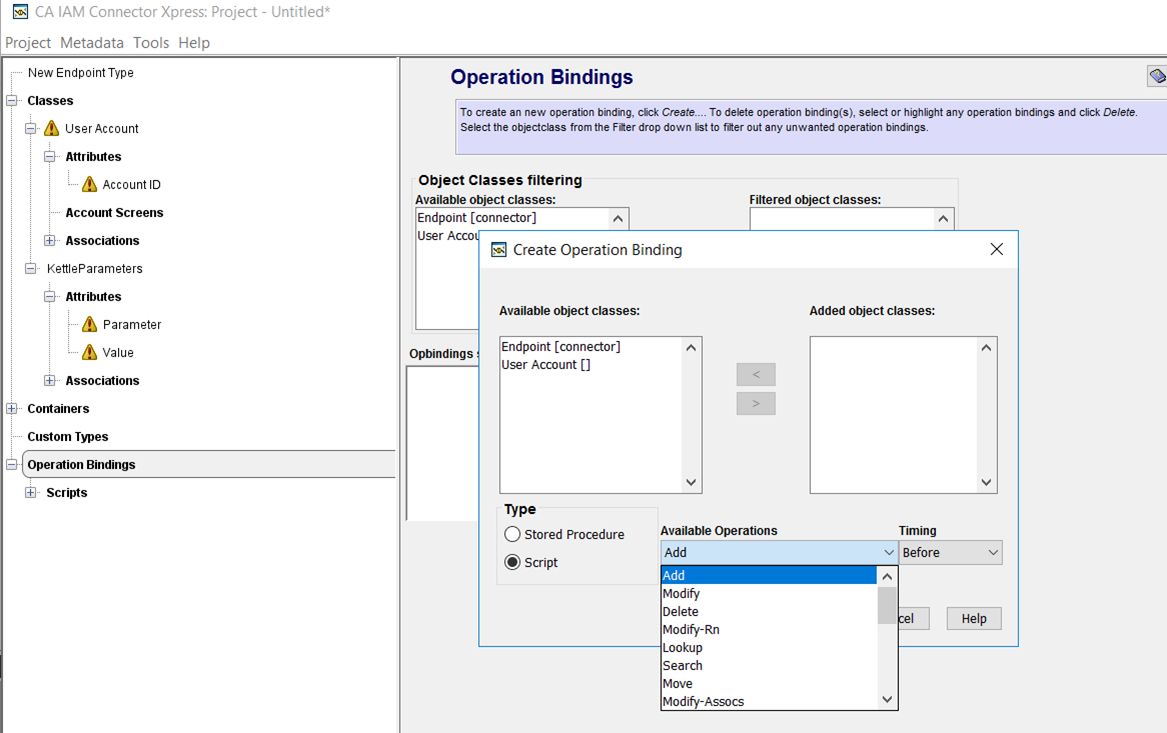
Task: Click the warning icon beside Value
Action: tap(89, 352)
